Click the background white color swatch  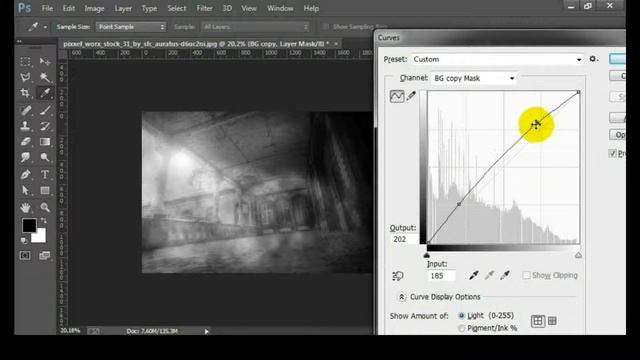pos(40,237)
